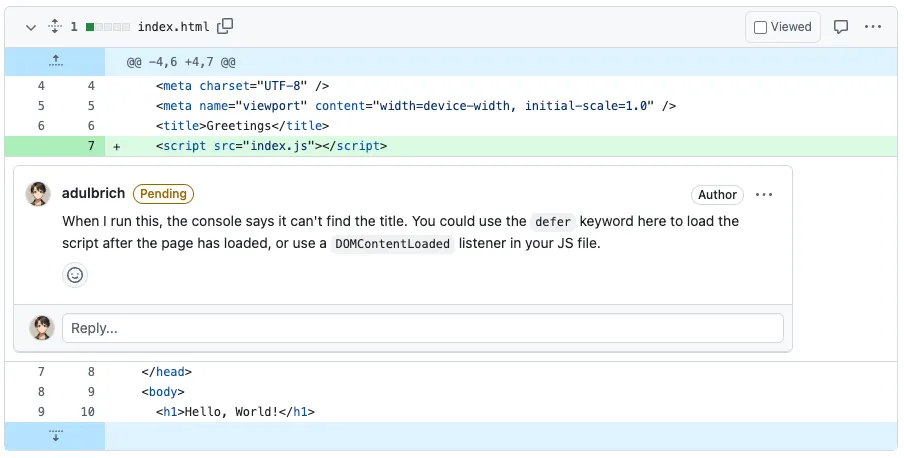Expand hidden lines below line 10
This screenshot has width=904, height=458.
[x=55, y=436]
